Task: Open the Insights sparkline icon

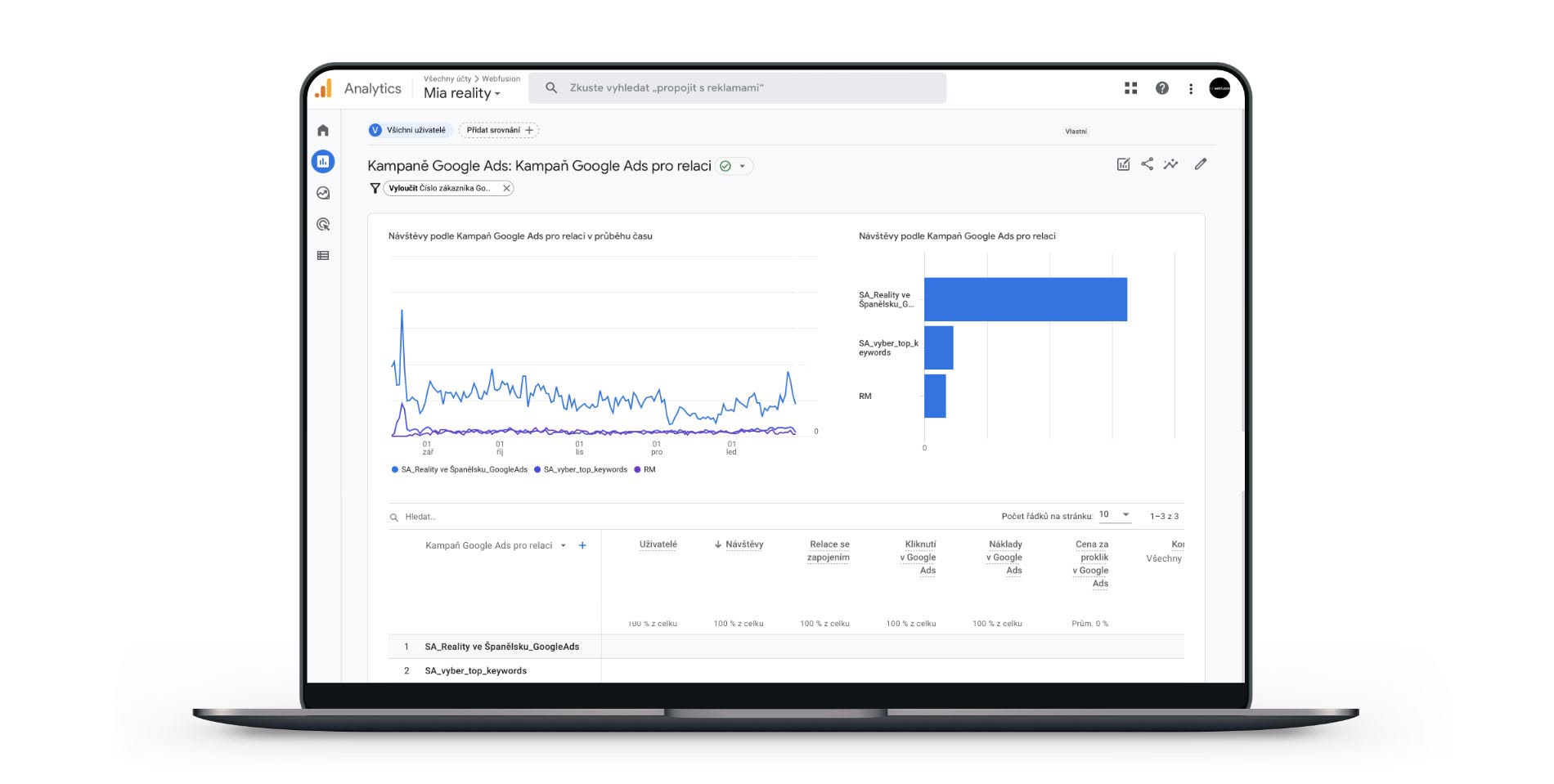Action: [x=1171, y=164]
